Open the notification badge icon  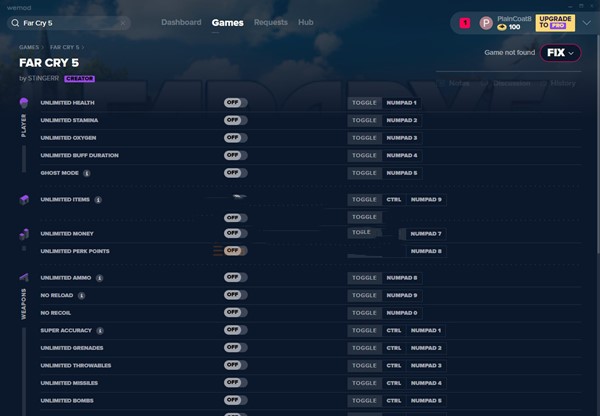[465, 22]
